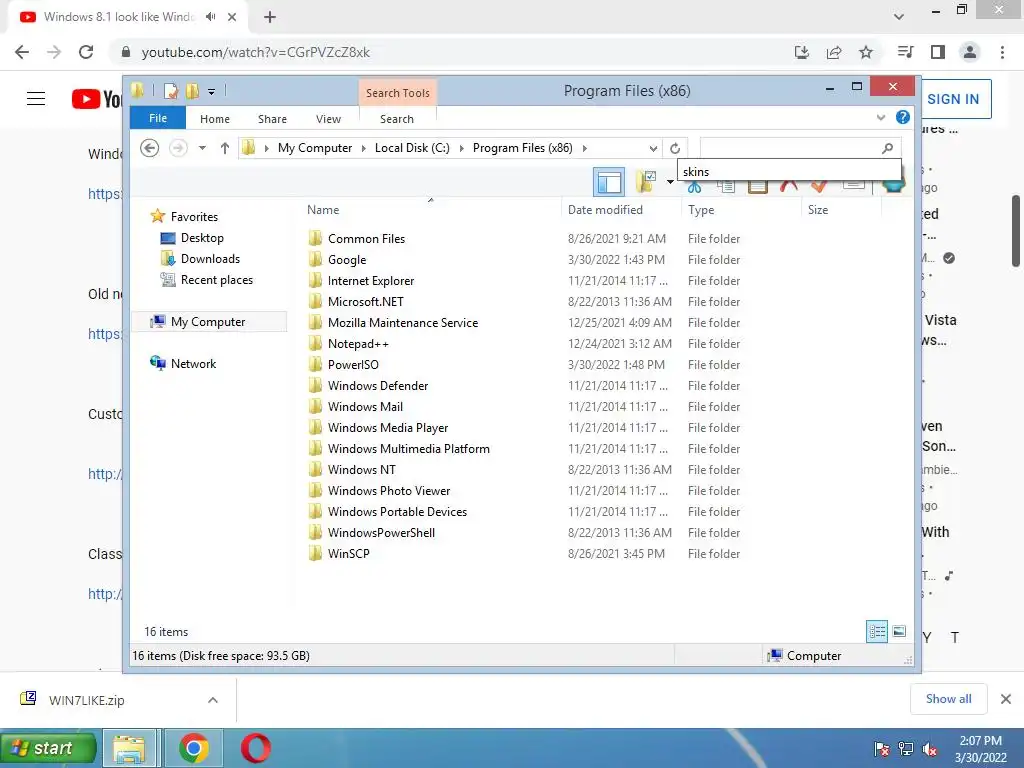The width and height of the screenshot is (1024, 768).
Task: Mute the YouTube tab speaker icon
Action: point(210,17)
